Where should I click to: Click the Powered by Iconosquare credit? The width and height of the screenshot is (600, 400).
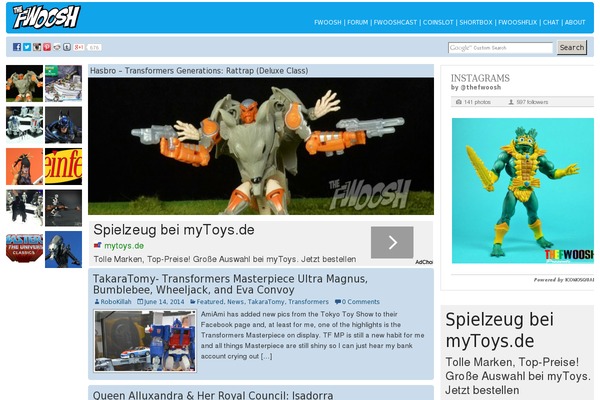tap(564, 280)
